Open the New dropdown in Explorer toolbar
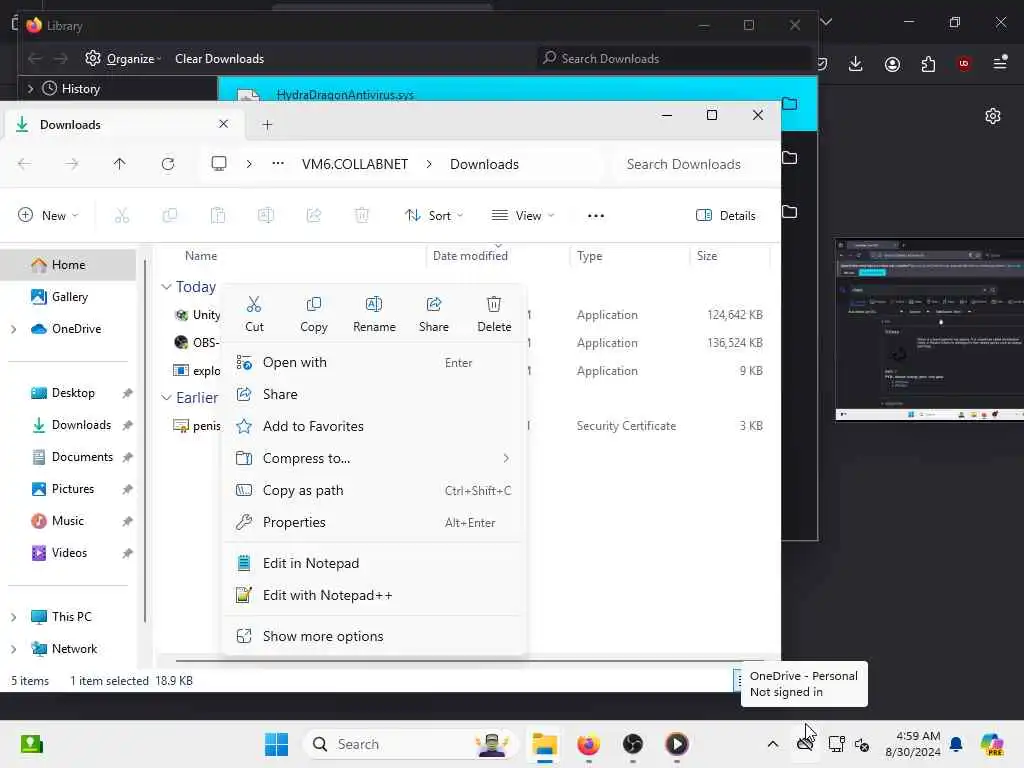The width and height of the screenshot is (1024, 768). (x=48, y=216)
